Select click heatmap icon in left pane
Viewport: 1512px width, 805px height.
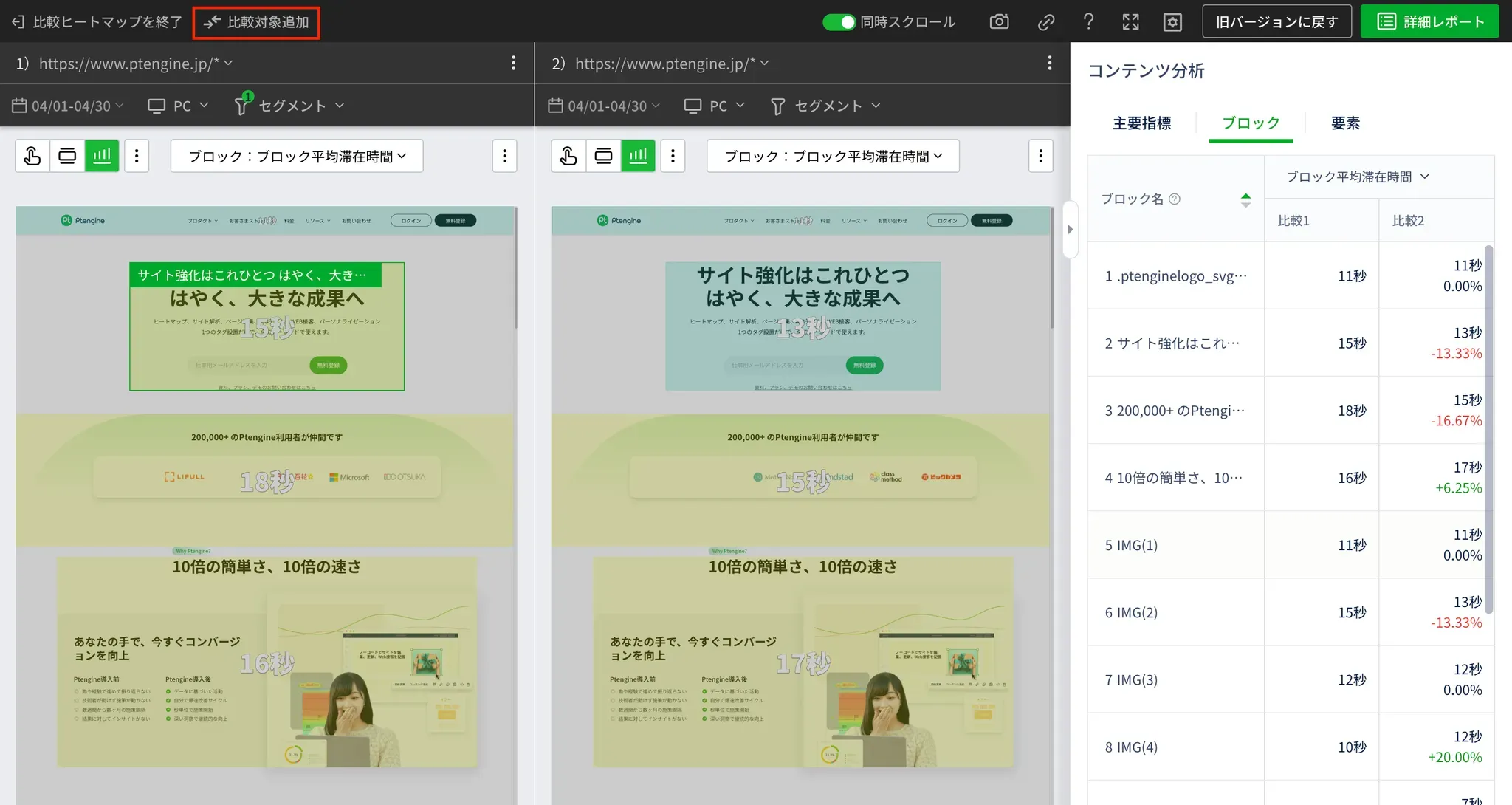[x=32, y=156]
